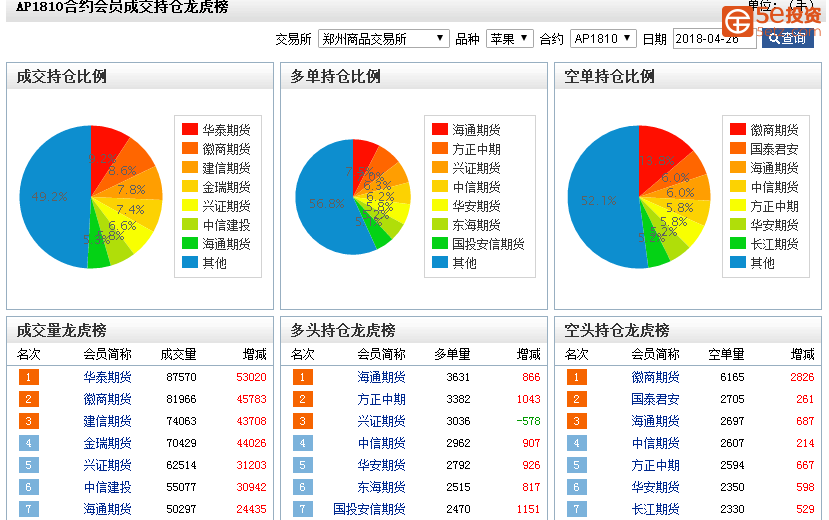Viewport: 829px width, 520px height.
Task: Open 金瑞期货 link in 成交量龙虎榜
Action: [x=107, y=443]
